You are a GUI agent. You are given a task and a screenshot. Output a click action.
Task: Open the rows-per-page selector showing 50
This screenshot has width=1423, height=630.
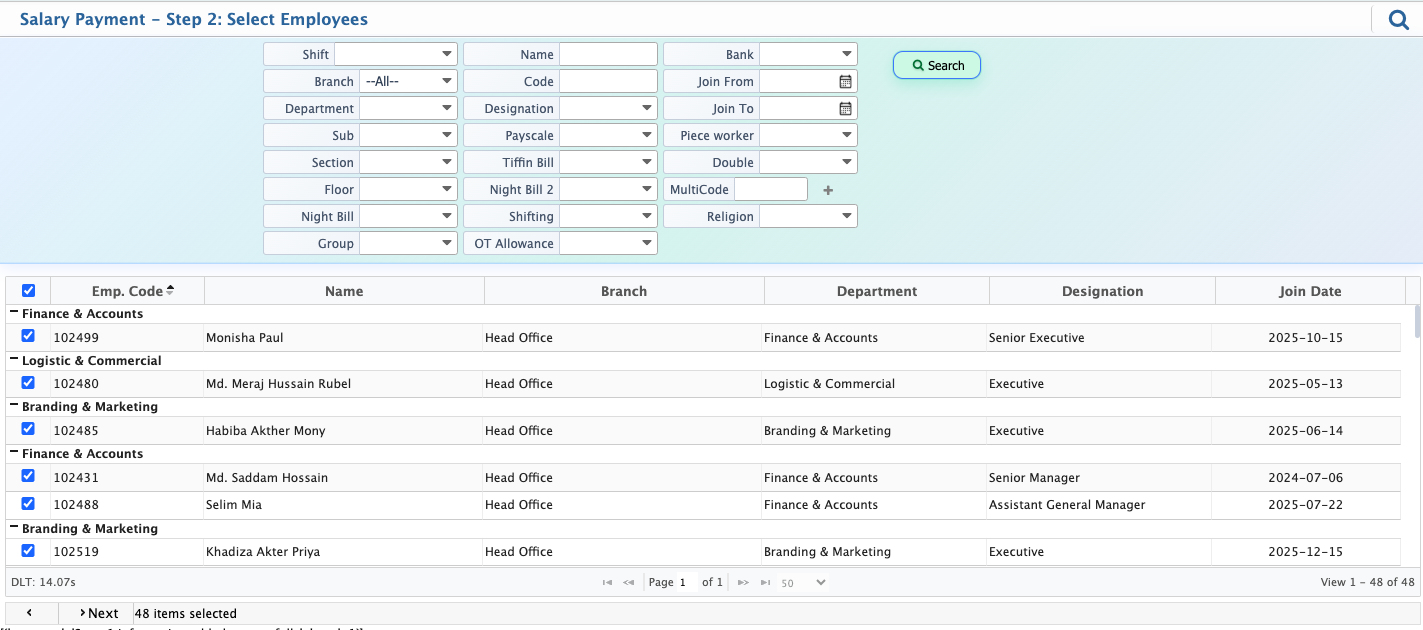click(x=804, y=582)
